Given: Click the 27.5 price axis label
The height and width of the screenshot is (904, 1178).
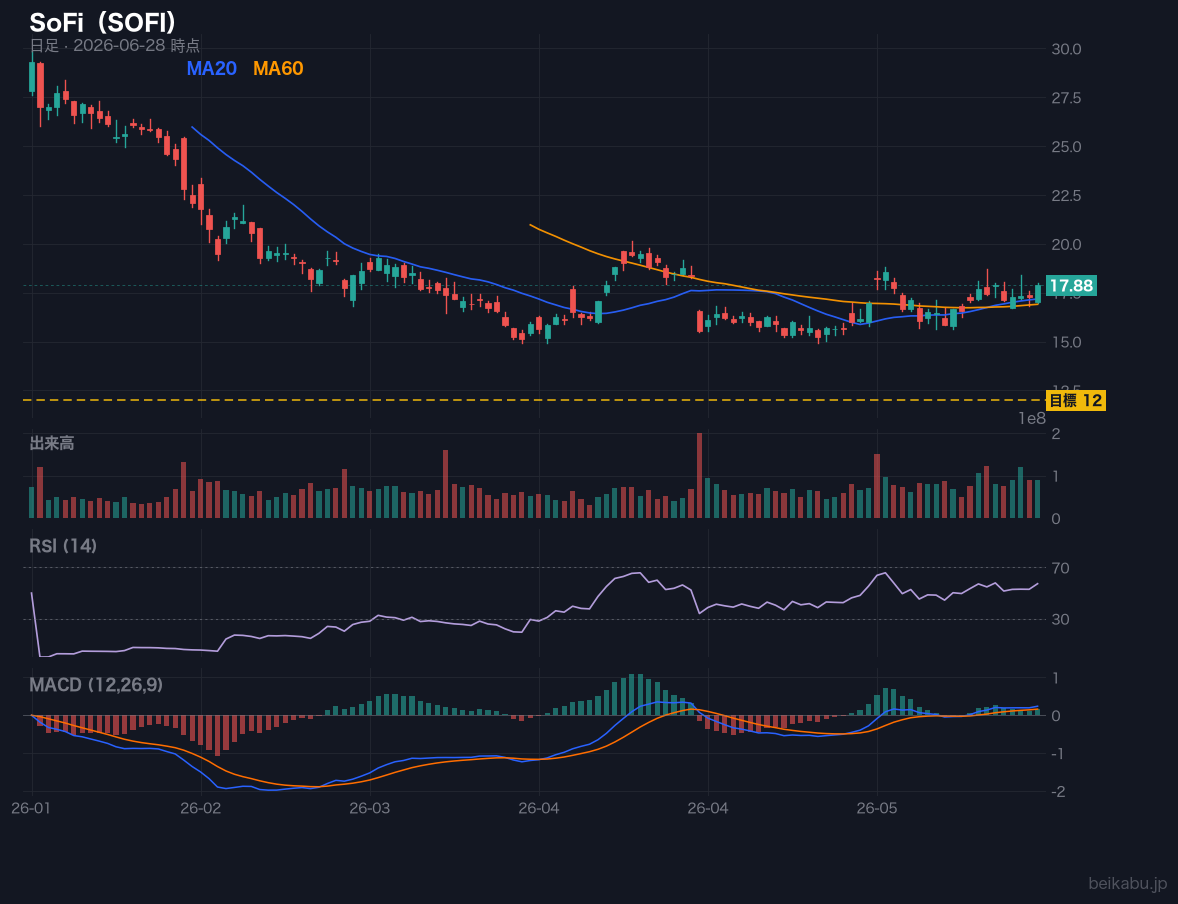Looking at the screenshot, I should pyautogui.click(x=1066, y=98).
